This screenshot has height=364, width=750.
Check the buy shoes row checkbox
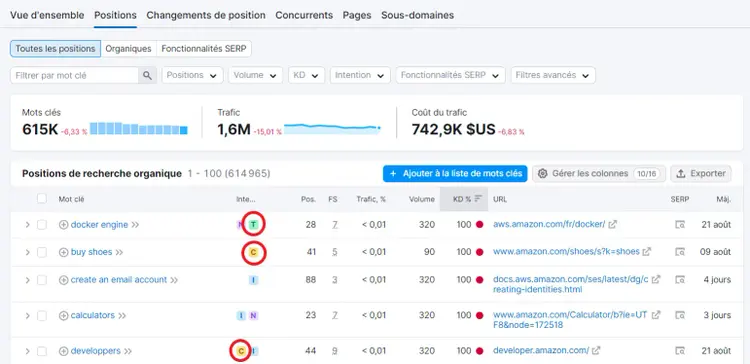[42, 252]
